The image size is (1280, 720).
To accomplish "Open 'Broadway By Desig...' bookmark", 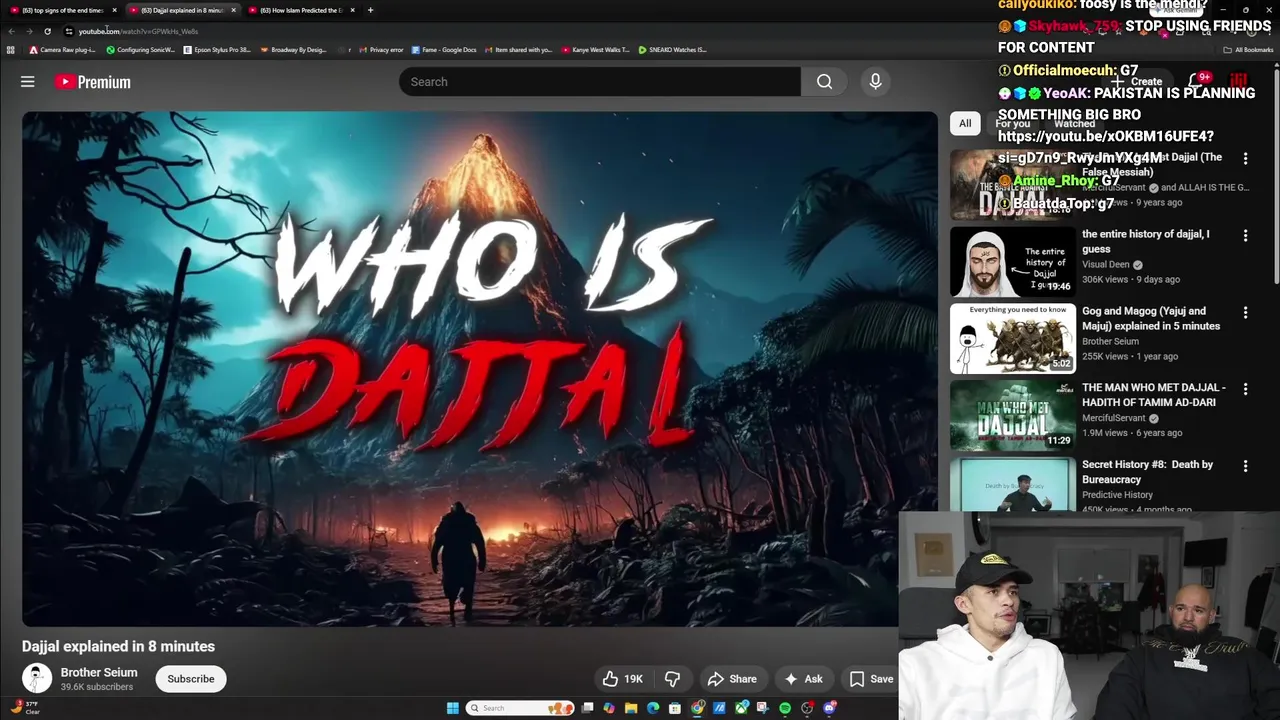I will (293, 50).
